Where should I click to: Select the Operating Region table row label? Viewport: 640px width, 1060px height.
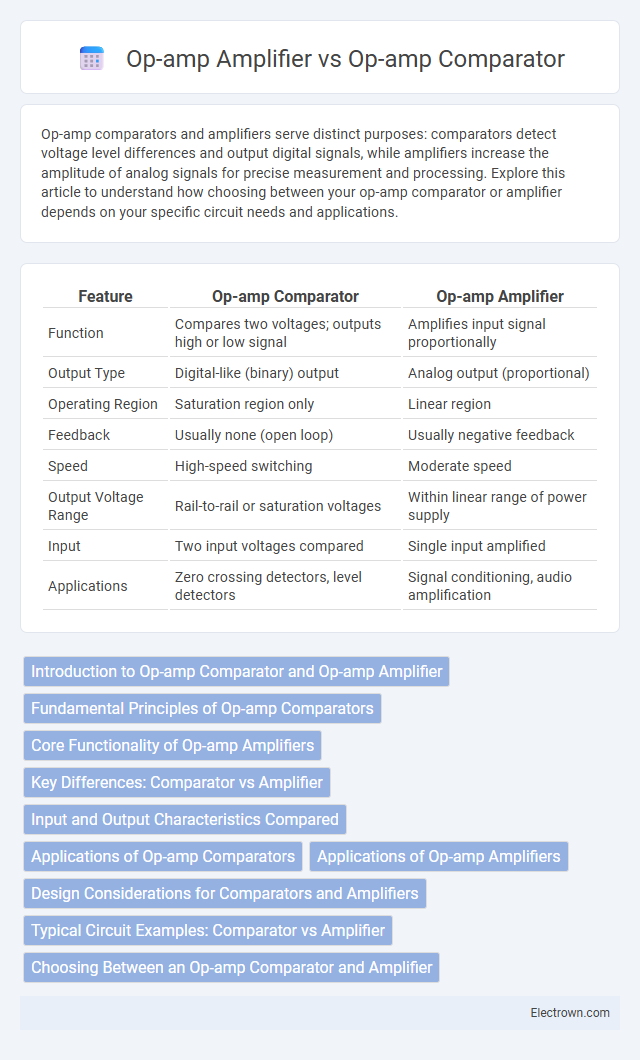[103, 404]
